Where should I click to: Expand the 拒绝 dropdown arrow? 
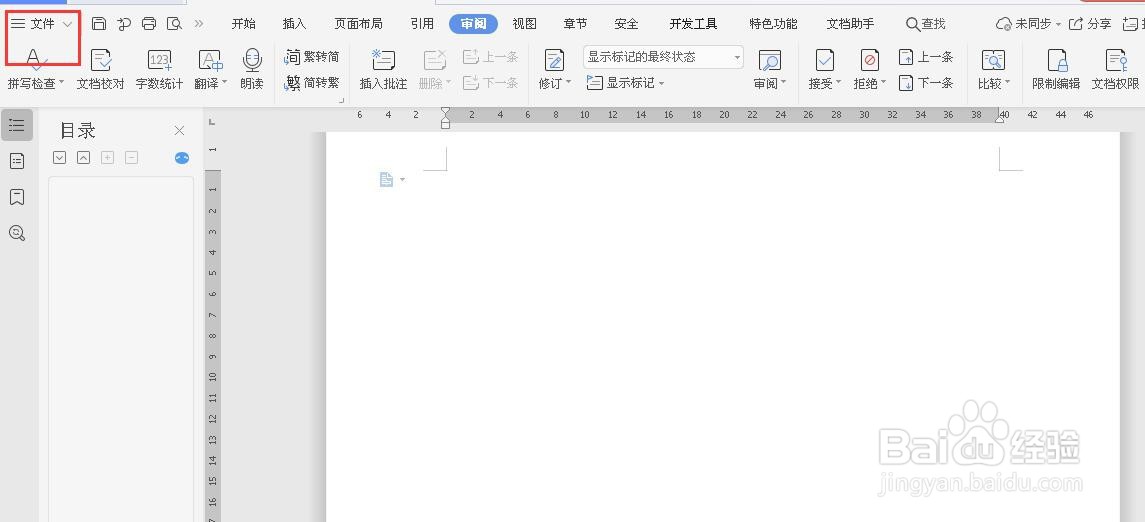(883, 83)
